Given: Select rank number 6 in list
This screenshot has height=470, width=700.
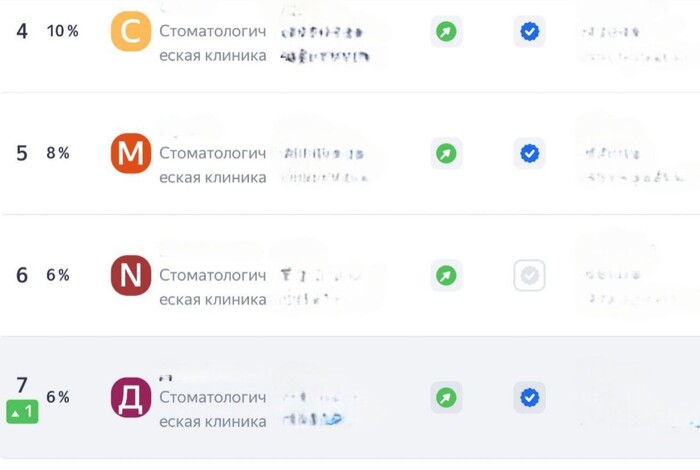Looking at the screenshot, I should click(22, 275).
